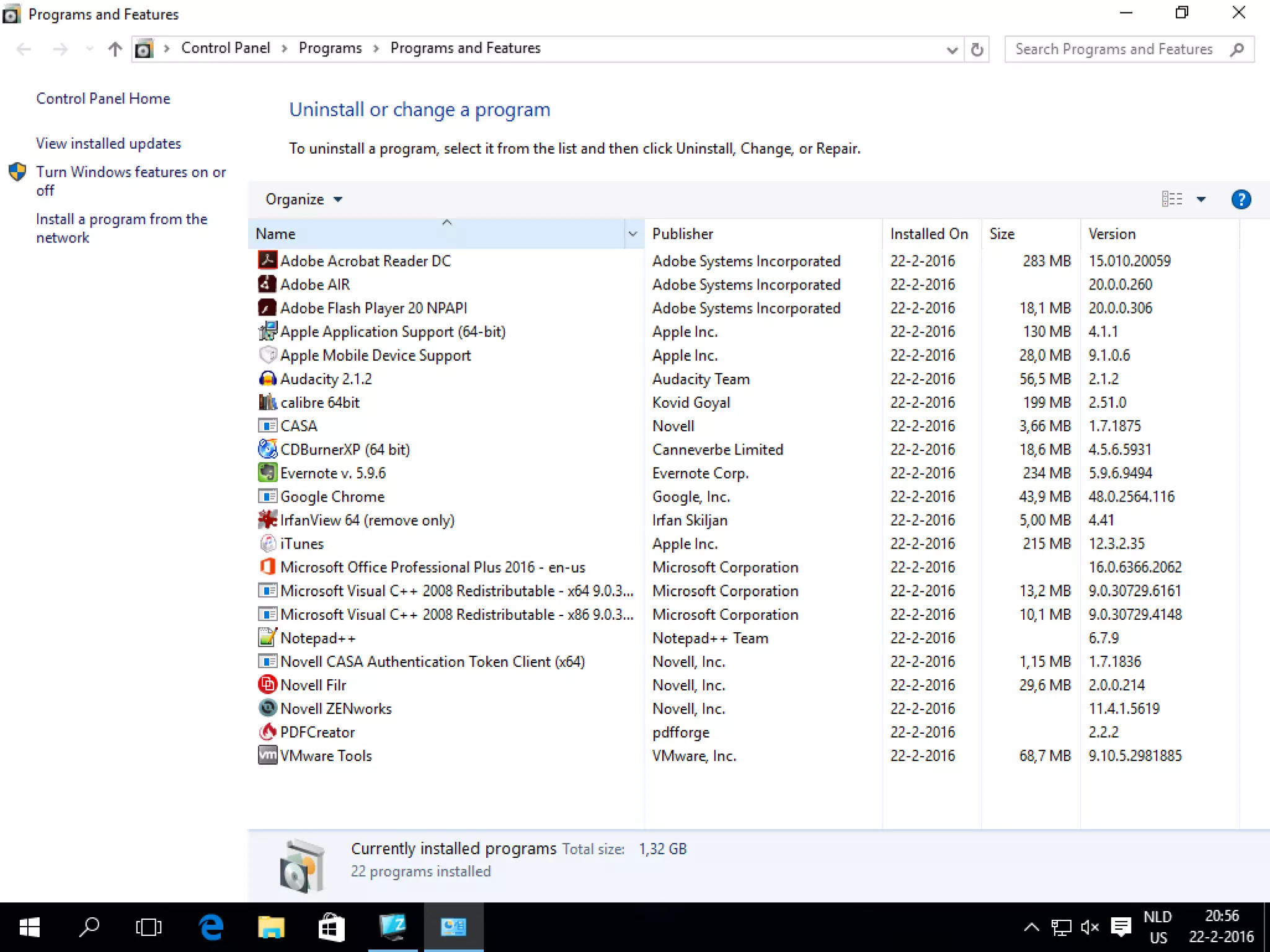
Task: Open Install a program from the network
Action: tap(122, 228)
